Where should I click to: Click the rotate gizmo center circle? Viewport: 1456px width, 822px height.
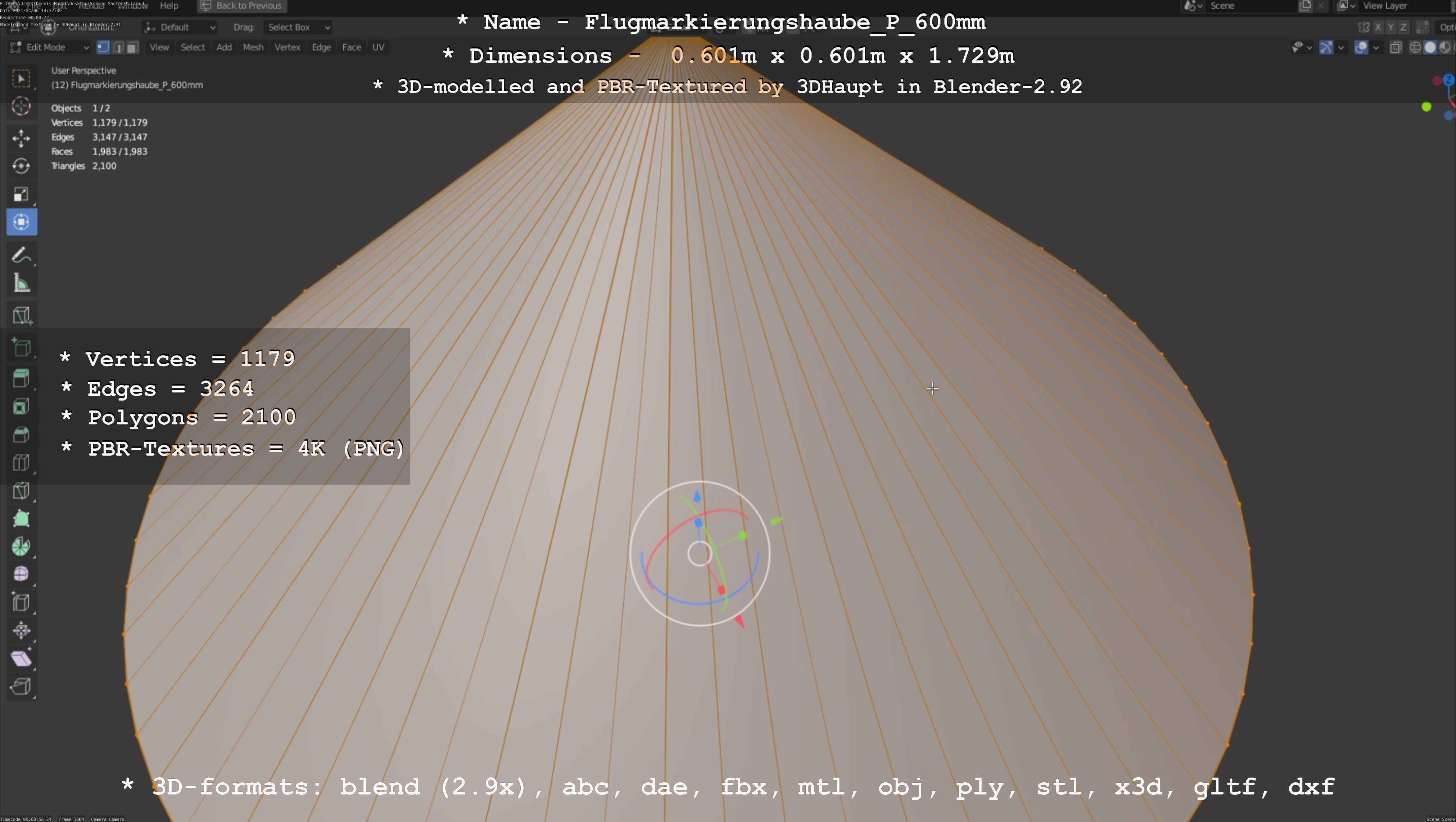coord(700,554)
